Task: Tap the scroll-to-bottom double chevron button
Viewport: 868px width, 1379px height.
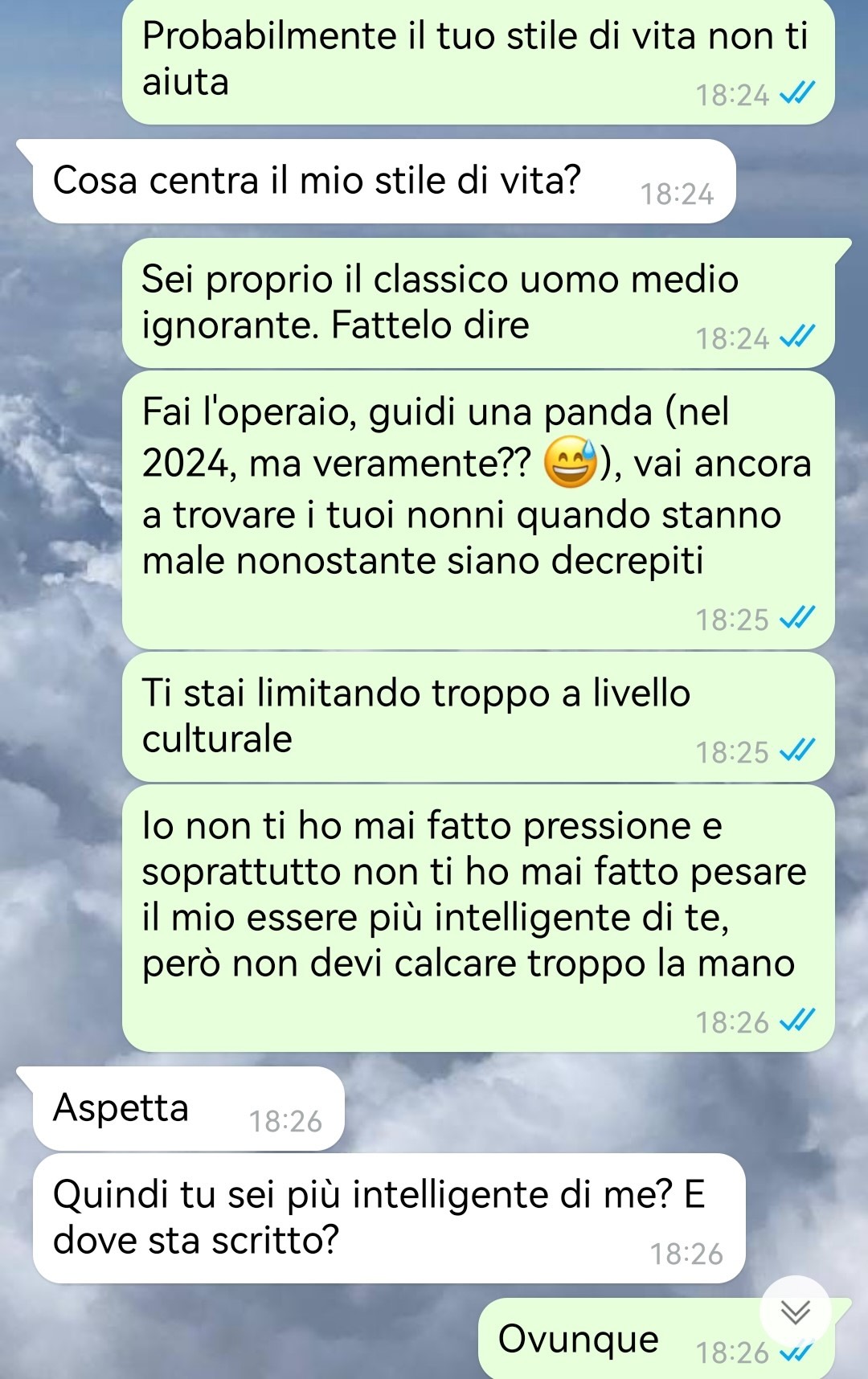Action: pyautogui.click(x=796, y=1312)
